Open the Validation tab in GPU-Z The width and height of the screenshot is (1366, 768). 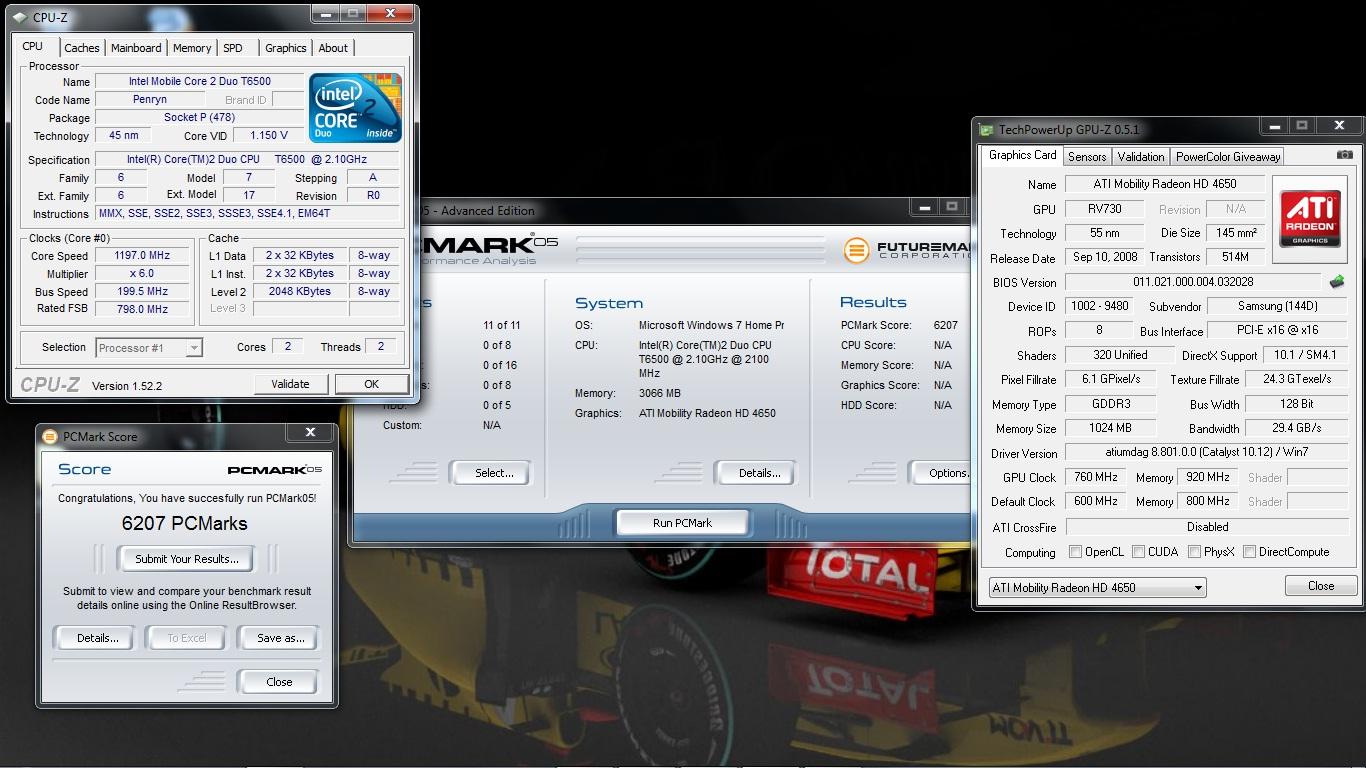1141,157
